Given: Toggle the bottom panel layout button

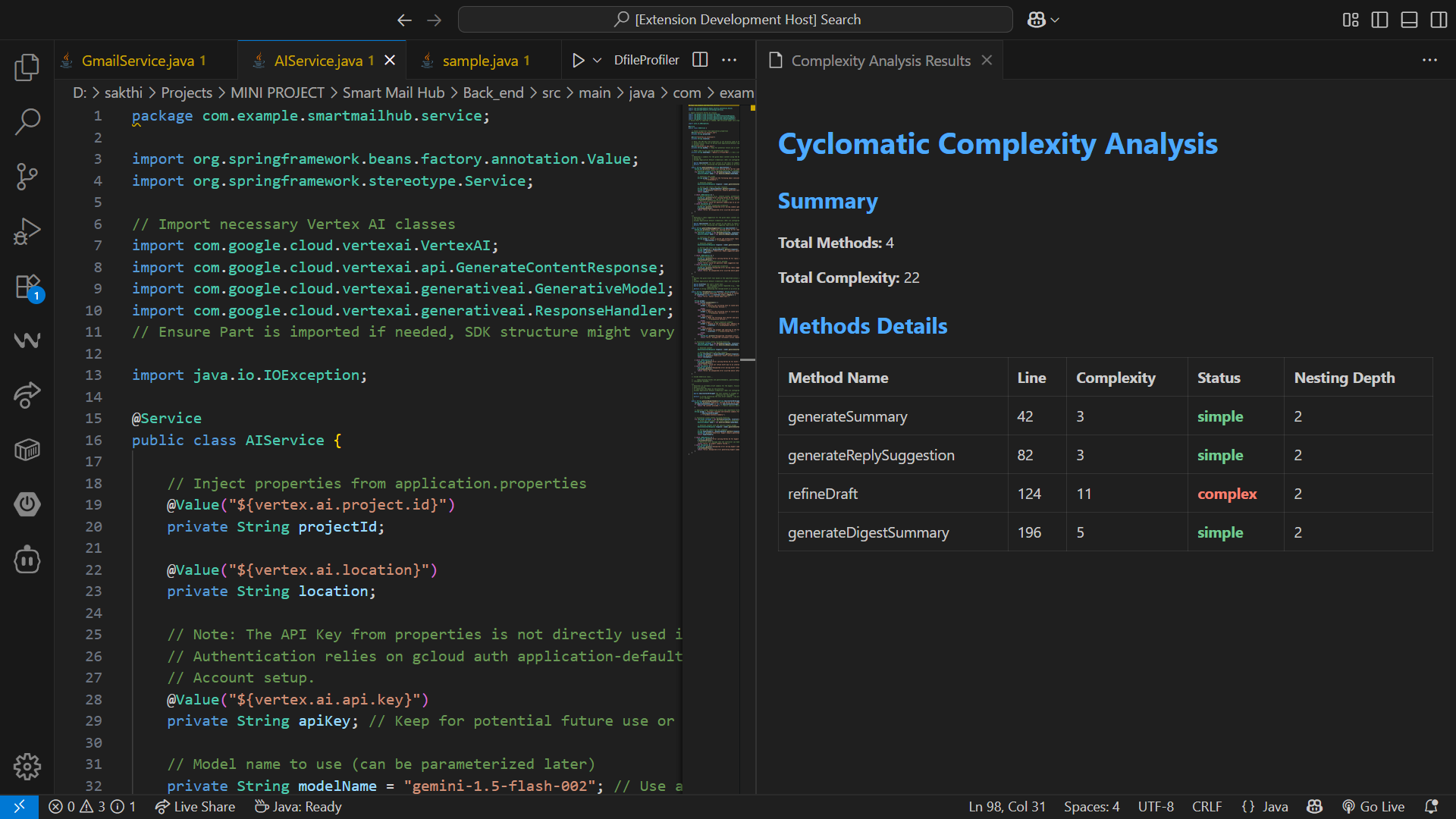Looking at the screenshot, I should (1409, 20).
